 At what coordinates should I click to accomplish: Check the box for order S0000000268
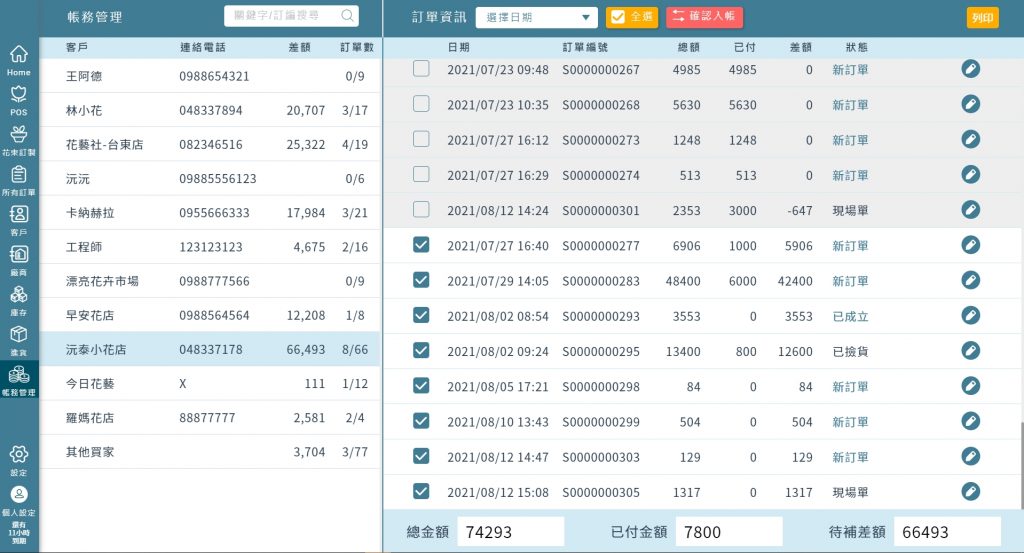pos(421,104)
